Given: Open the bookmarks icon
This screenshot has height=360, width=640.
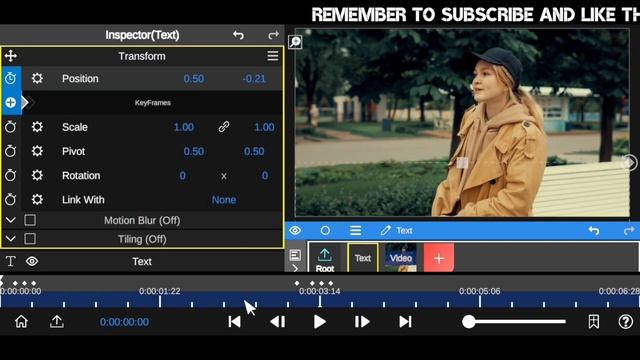Looking at the screenshot, I should click(594, 322).
